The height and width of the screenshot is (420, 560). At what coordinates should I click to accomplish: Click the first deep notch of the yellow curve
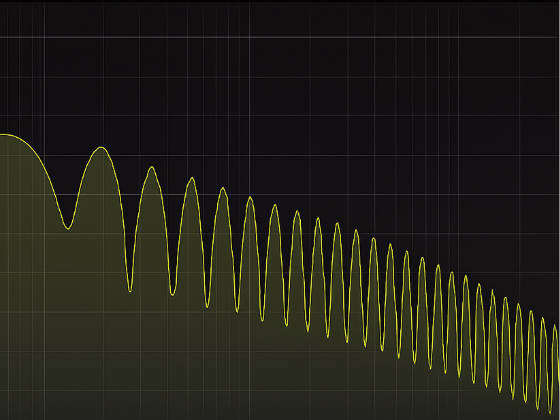(68, 228)
